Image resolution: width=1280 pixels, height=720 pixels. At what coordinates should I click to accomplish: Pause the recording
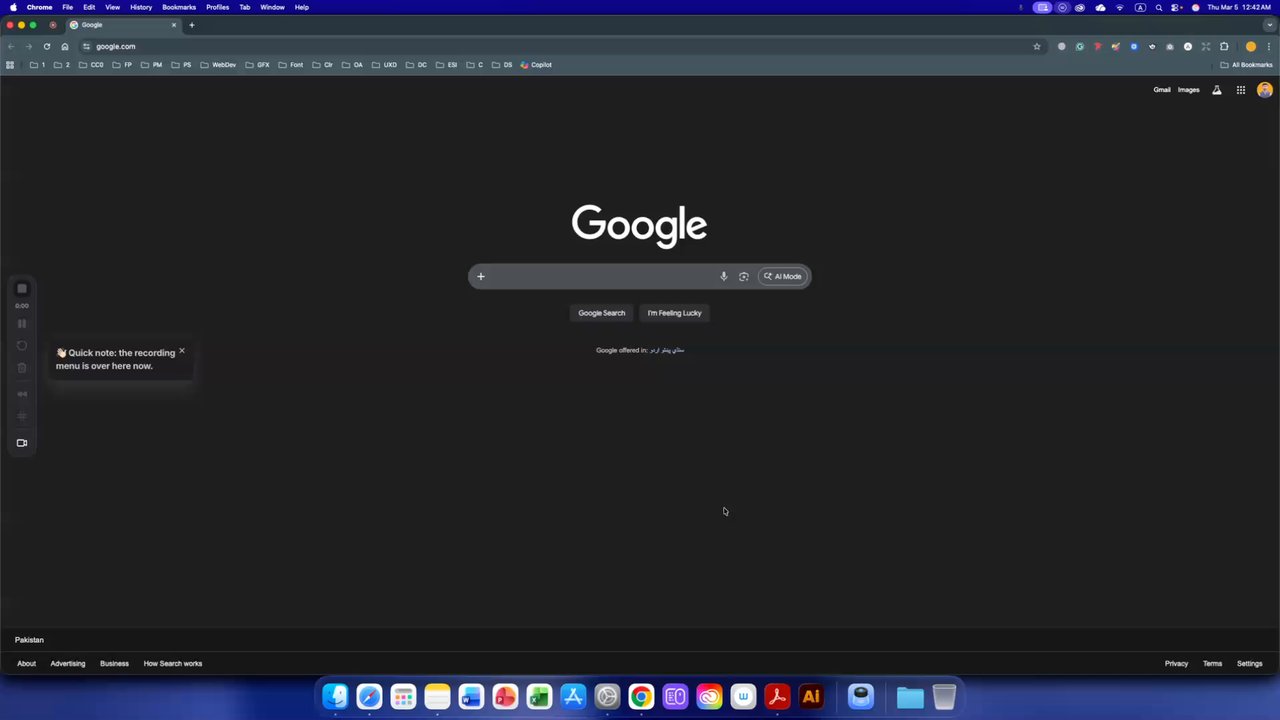[x=22, y=323]
